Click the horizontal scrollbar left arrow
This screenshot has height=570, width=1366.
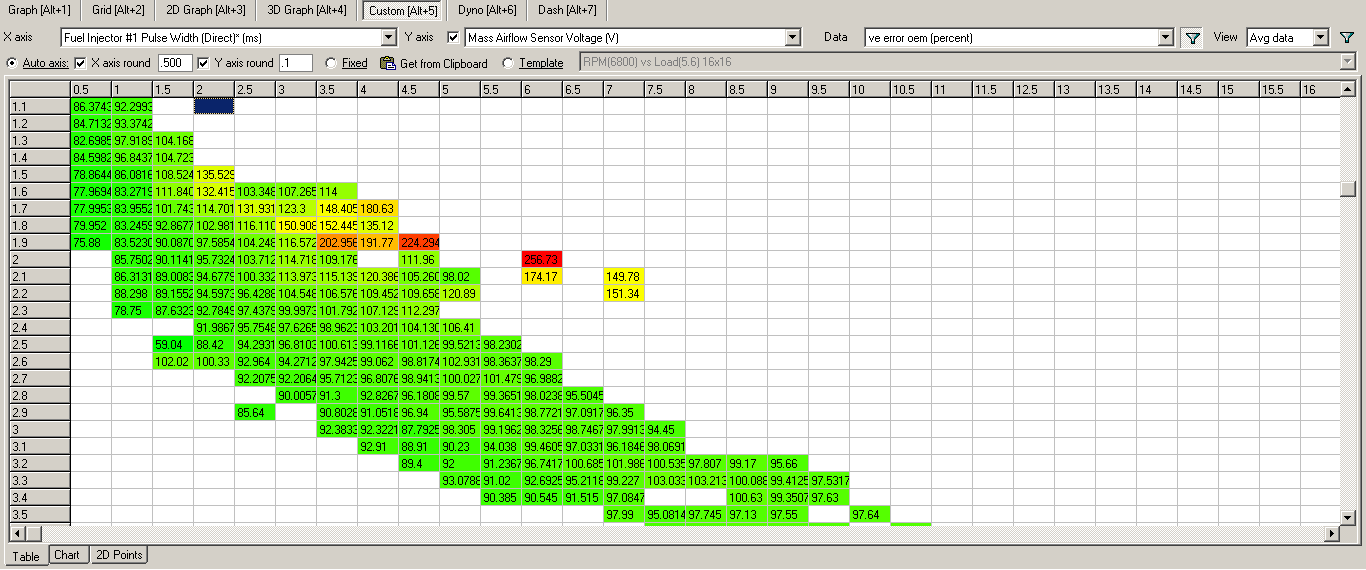click(x=18, y=534)
